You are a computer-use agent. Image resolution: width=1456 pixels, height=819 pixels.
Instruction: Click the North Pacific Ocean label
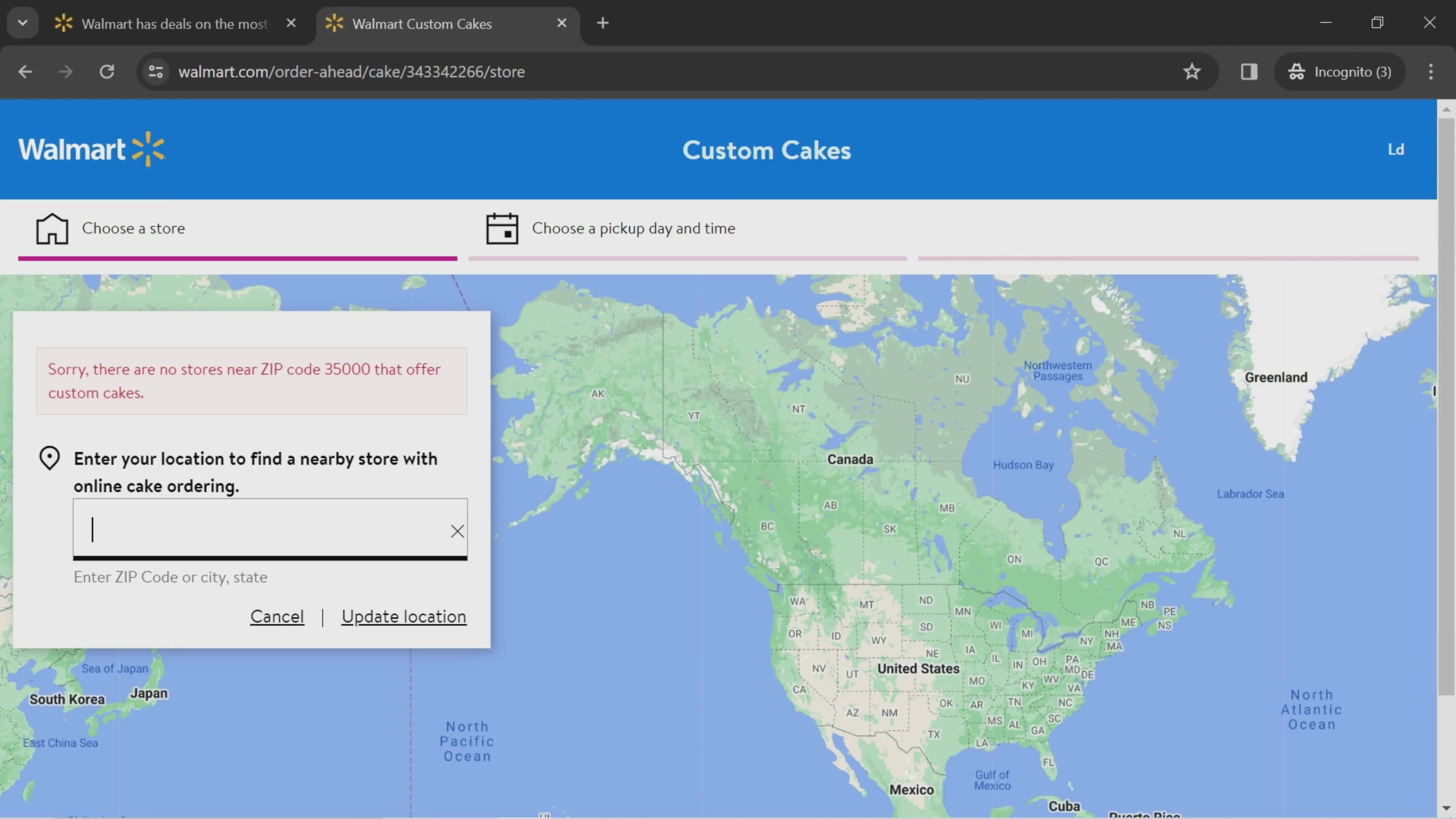[x=467, y=741]
